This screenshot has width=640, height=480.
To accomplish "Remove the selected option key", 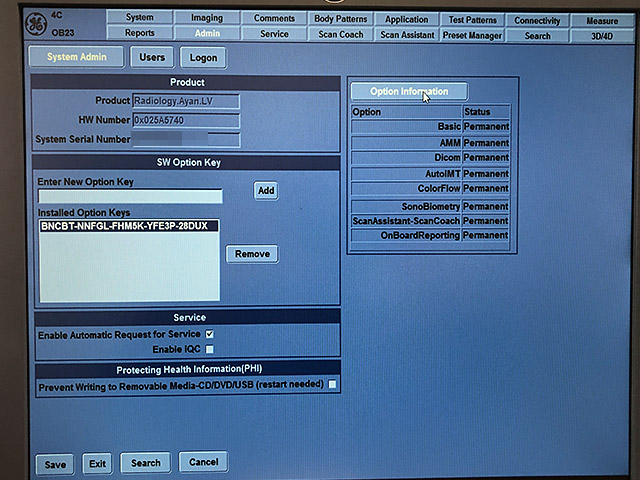I will pyautogui.click(x=252, y=254).
